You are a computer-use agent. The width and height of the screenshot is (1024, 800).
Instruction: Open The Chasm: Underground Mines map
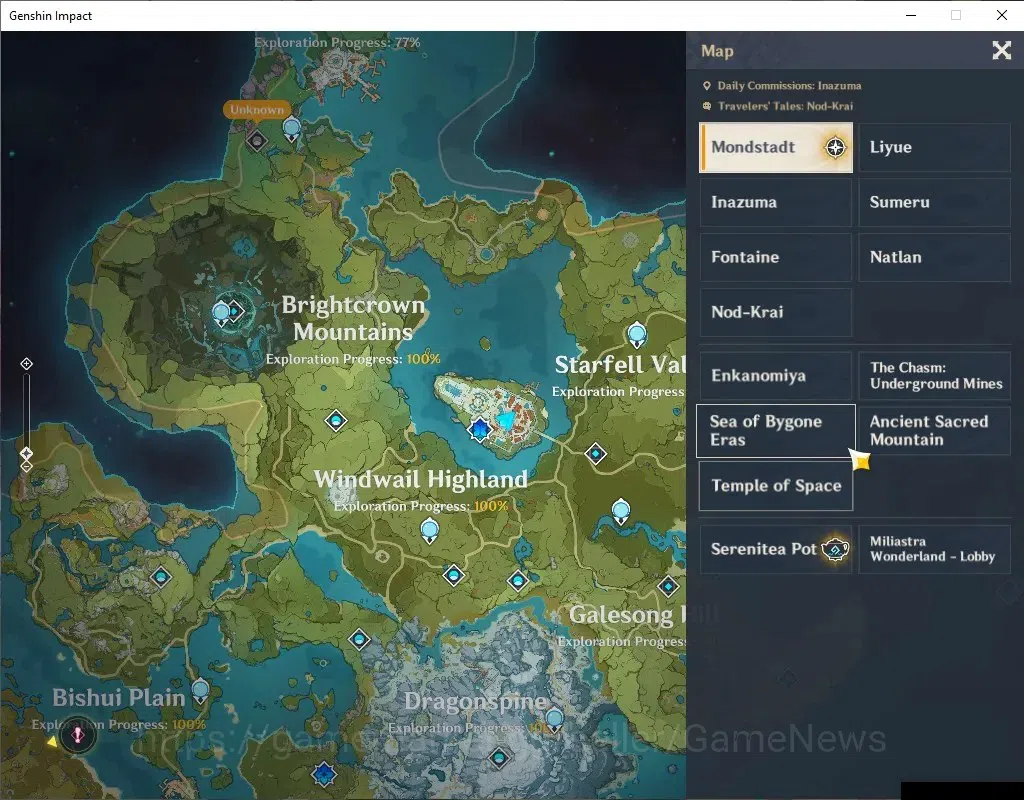point(935,376)
